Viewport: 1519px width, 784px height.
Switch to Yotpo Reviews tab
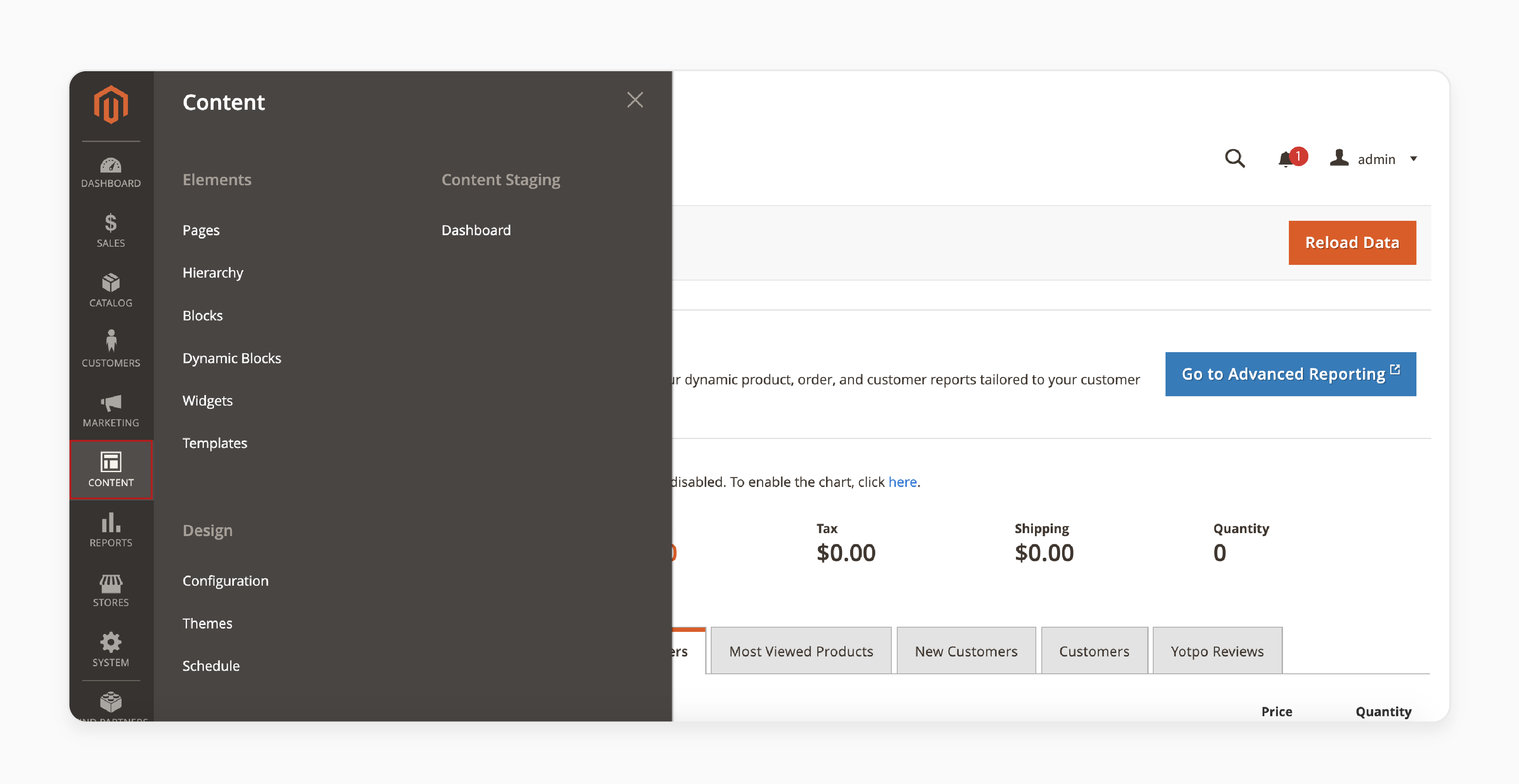(1217, 651)
